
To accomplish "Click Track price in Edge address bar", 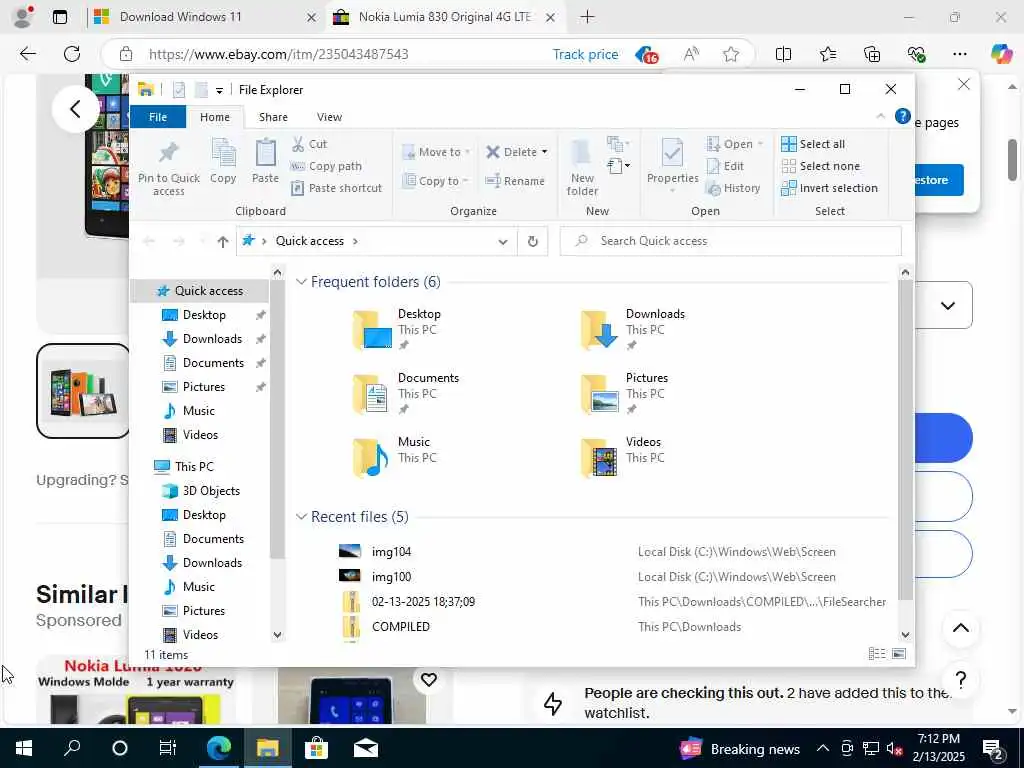I will (585, 54).
